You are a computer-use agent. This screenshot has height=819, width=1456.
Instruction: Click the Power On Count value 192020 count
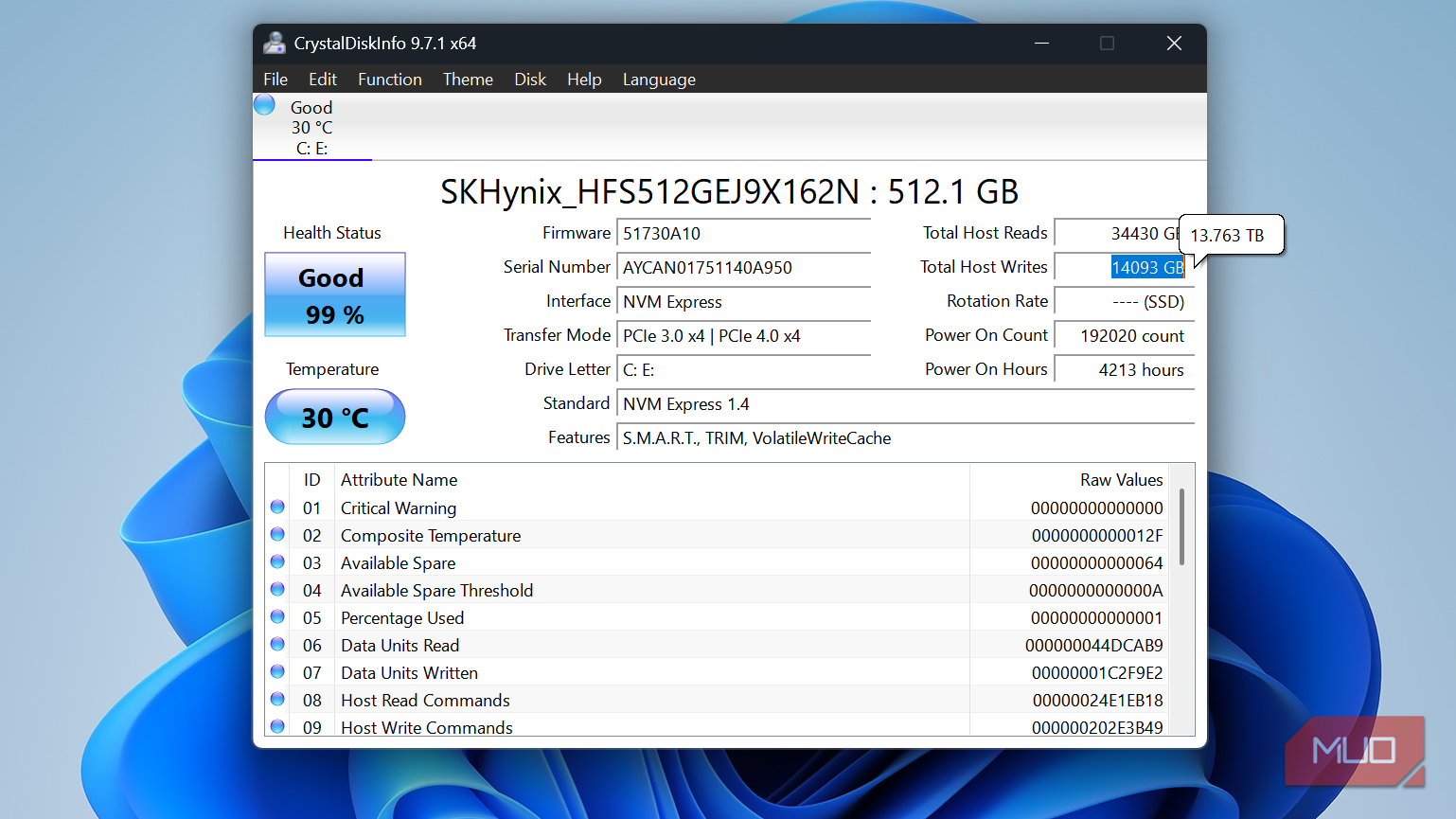pos(1124,336)
